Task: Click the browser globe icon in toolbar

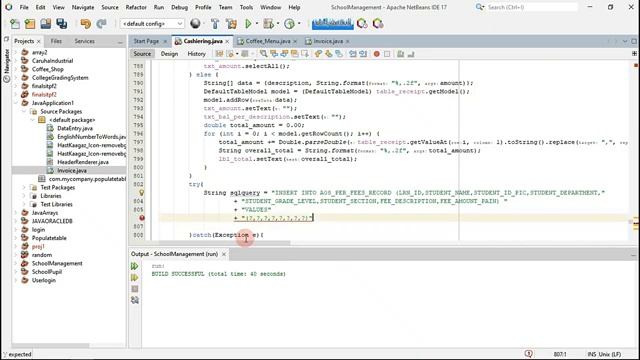Action: pyautogui.click(x=196, y=24)
